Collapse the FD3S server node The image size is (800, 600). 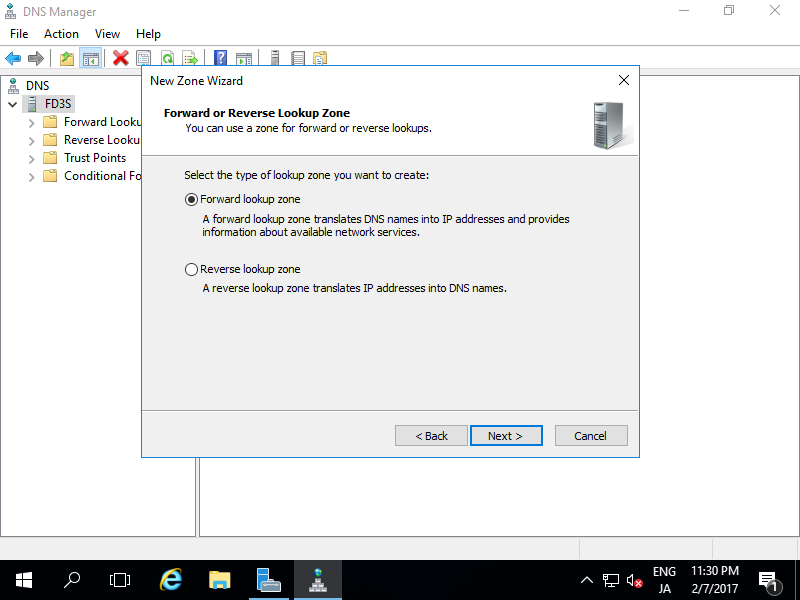click(13, 103)
